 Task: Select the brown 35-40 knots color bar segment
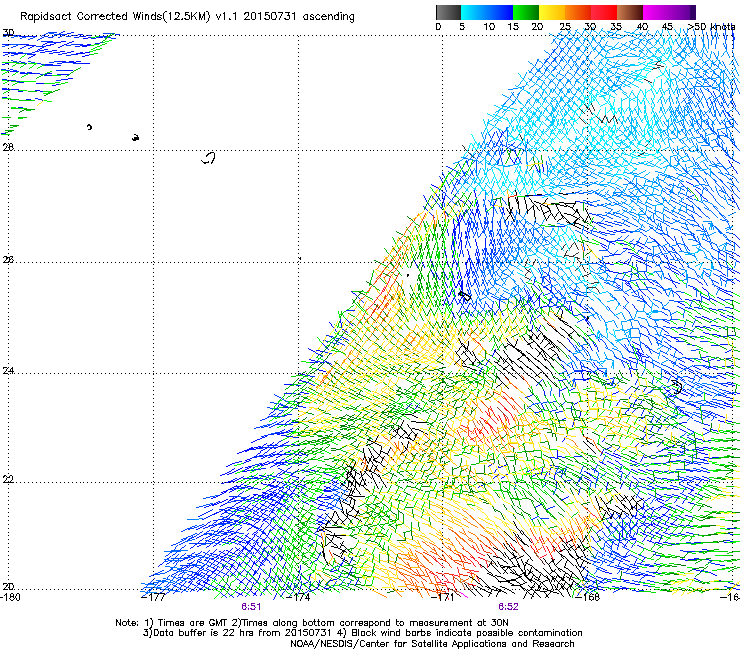pyautogui.click(x=630, y=12)
